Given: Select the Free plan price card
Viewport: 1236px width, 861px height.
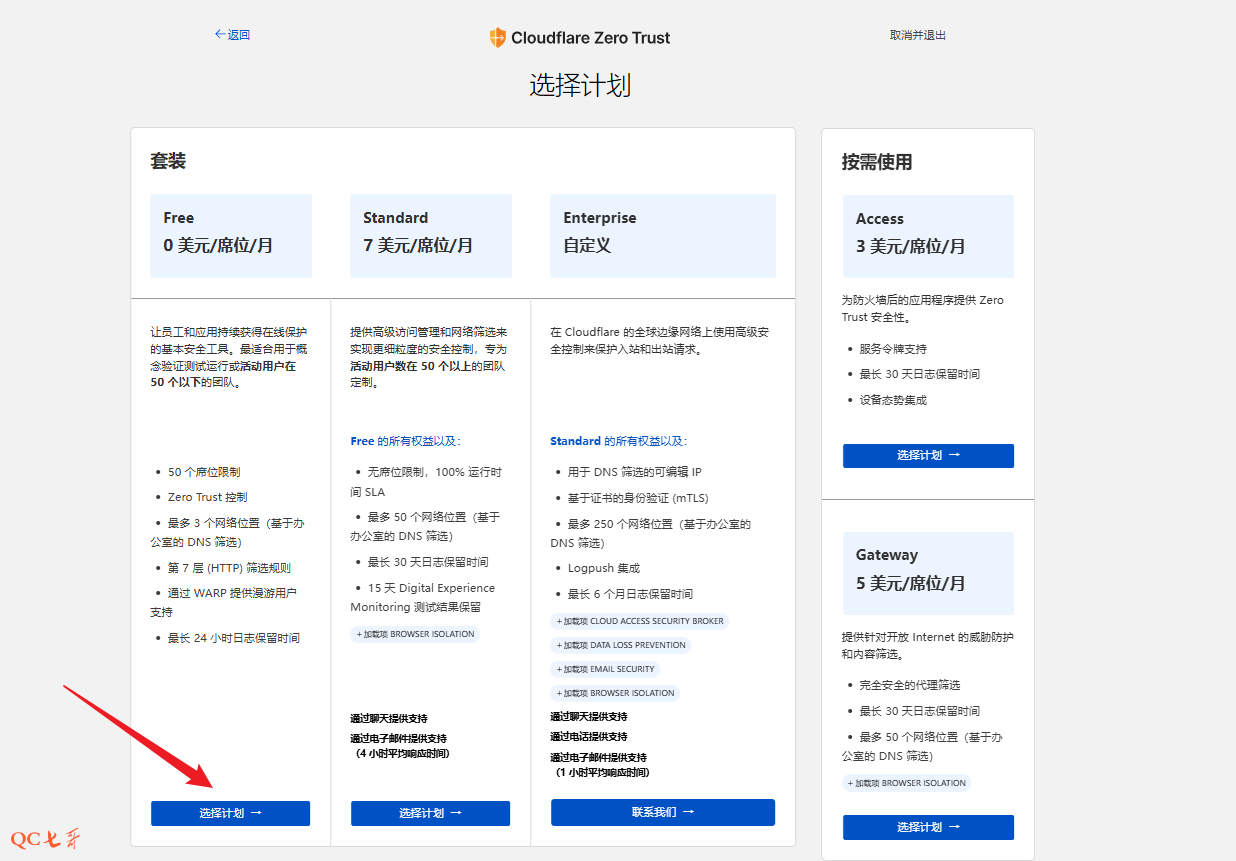Looking at the screenshot, I should (x=231, y=235).
